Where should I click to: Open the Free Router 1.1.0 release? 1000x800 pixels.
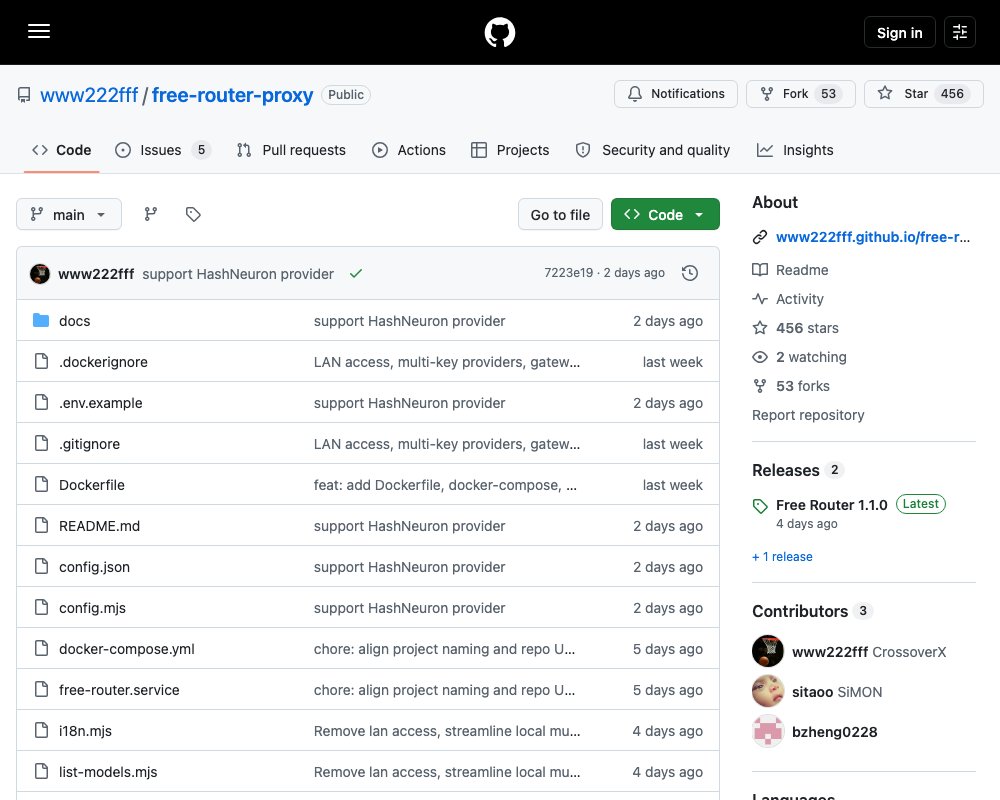tap(832, 505)
